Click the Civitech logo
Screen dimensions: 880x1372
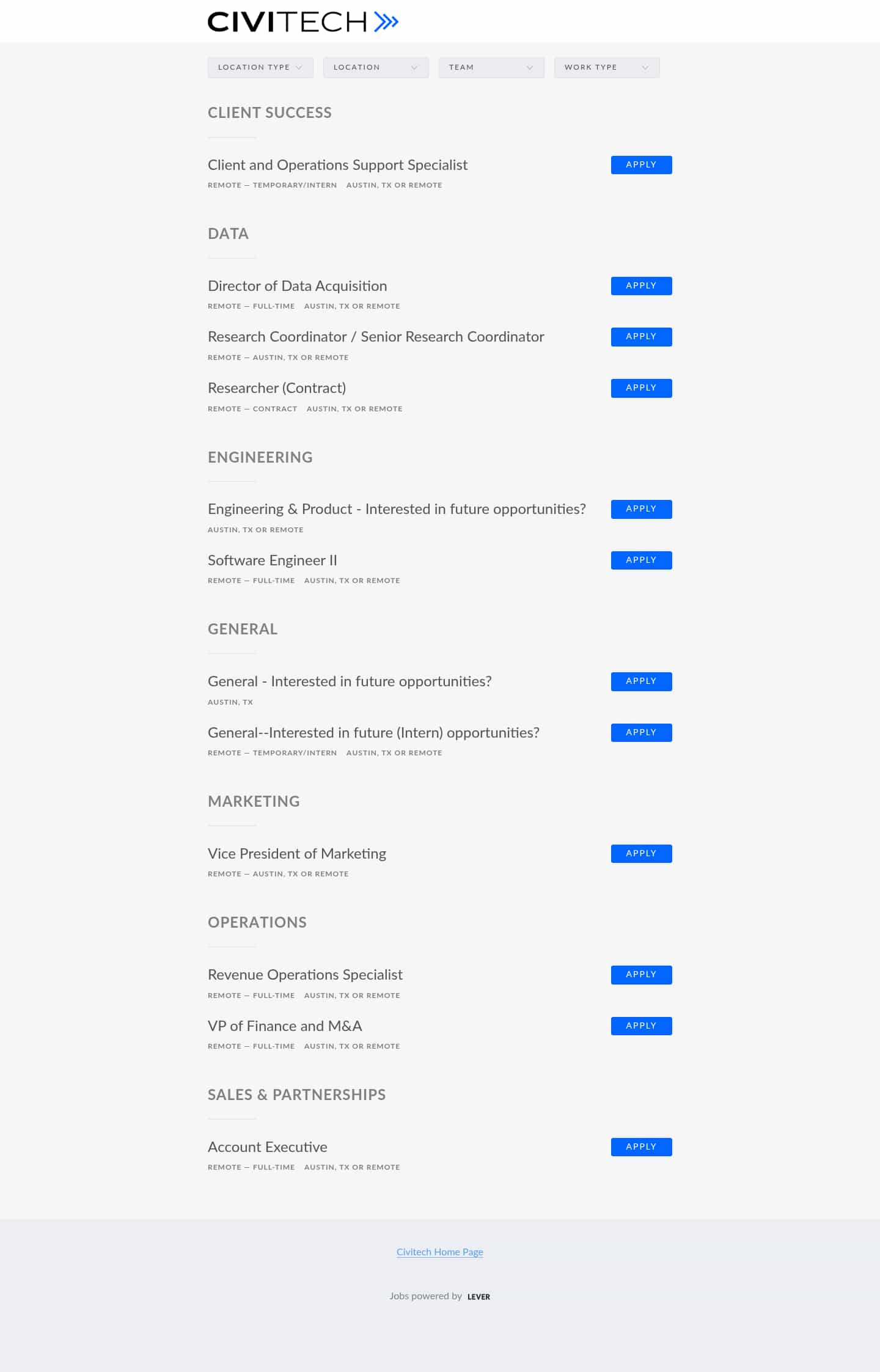[x=302, y=22]
